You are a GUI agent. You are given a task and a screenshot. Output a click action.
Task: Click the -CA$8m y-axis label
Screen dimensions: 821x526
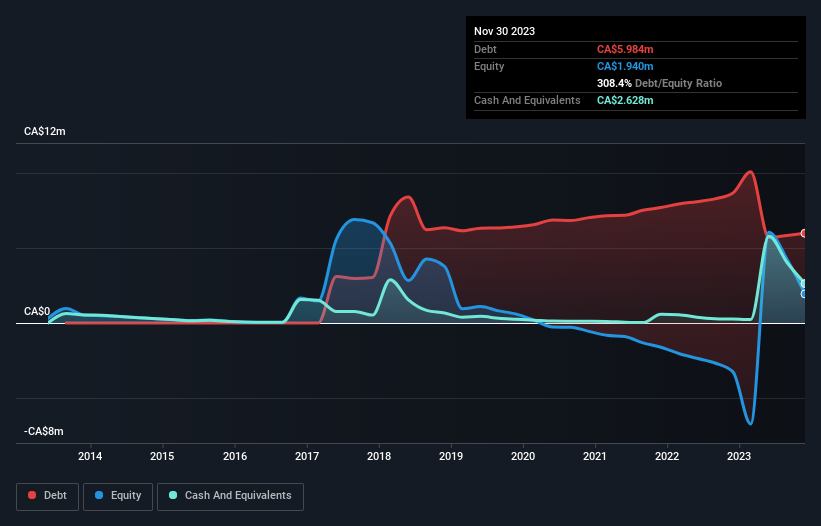point(43,431)
